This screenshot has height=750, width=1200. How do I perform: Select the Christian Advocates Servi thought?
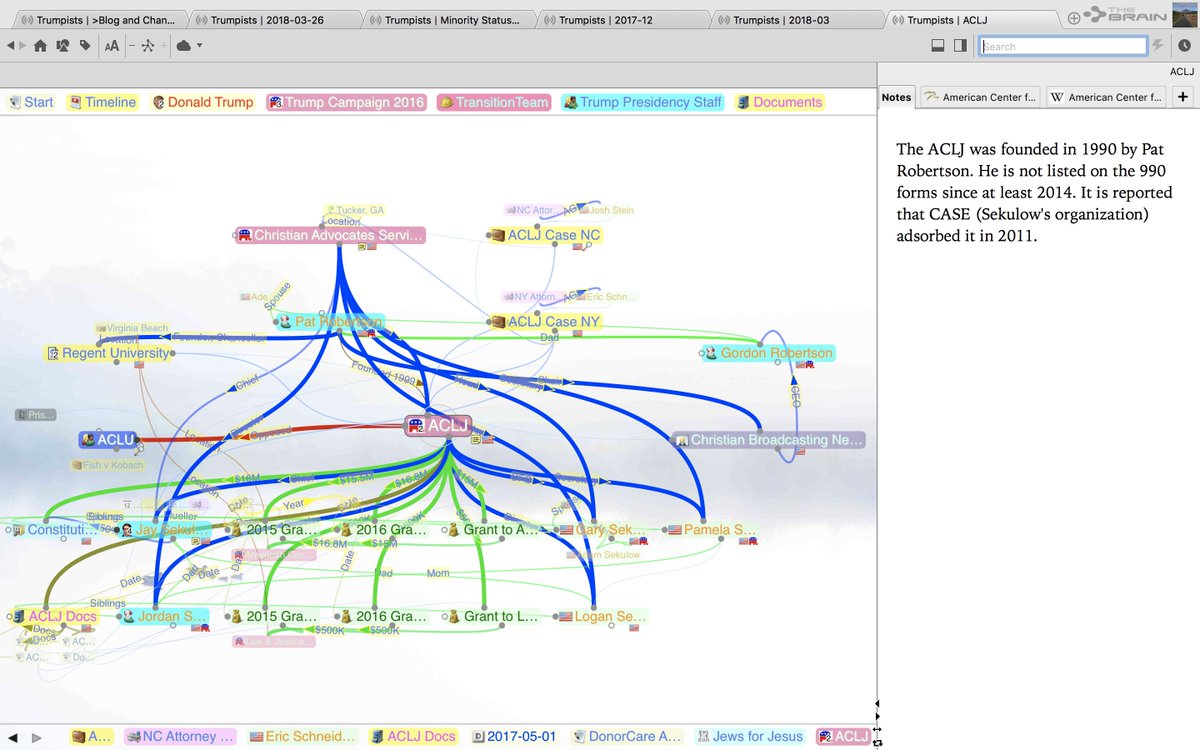331,235
